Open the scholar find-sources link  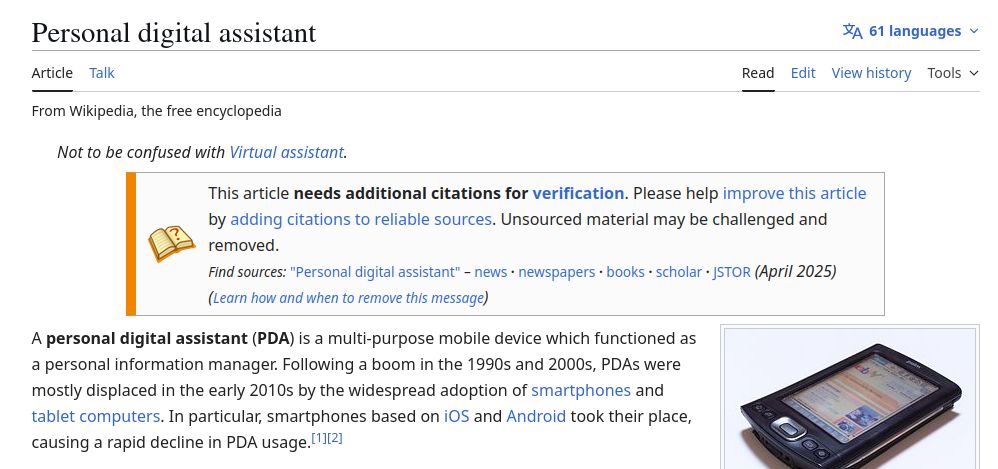point(678,272)
